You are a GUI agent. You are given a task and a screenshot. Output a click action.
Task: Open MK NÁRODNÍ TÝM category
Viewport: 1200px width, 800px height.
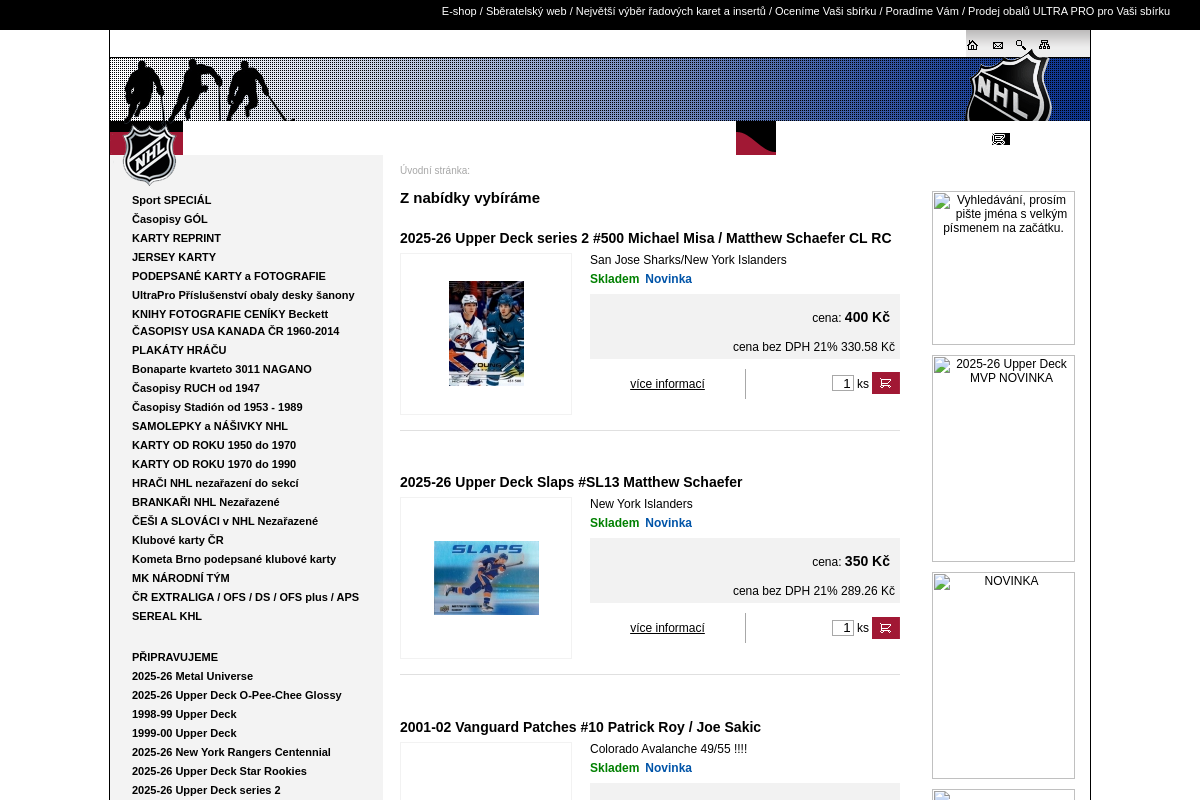[x=181, y=578]
